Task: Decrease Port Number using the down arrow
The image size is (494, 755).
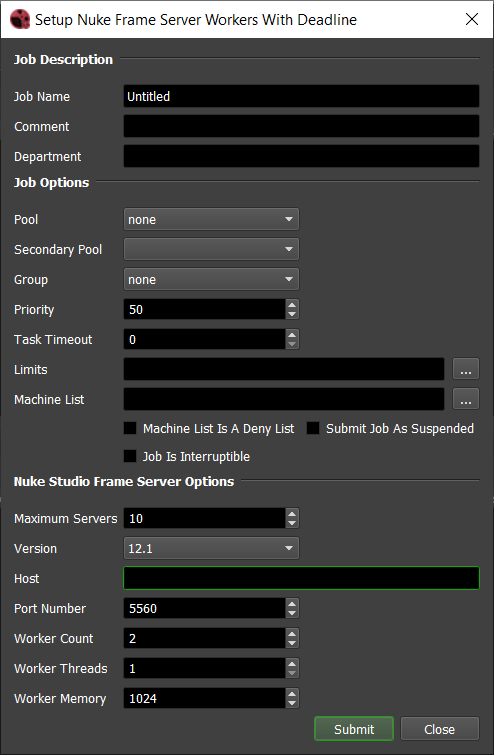Action: pyautogui.click(x=292, y=613)
